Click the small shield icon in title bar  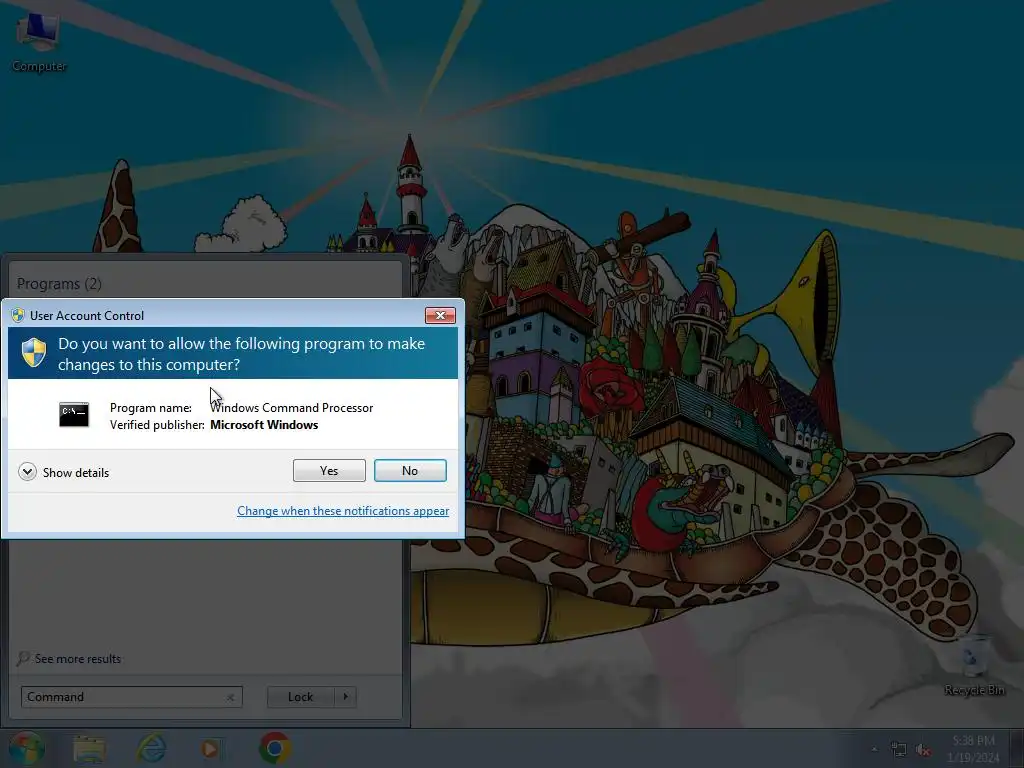point(18,315)
